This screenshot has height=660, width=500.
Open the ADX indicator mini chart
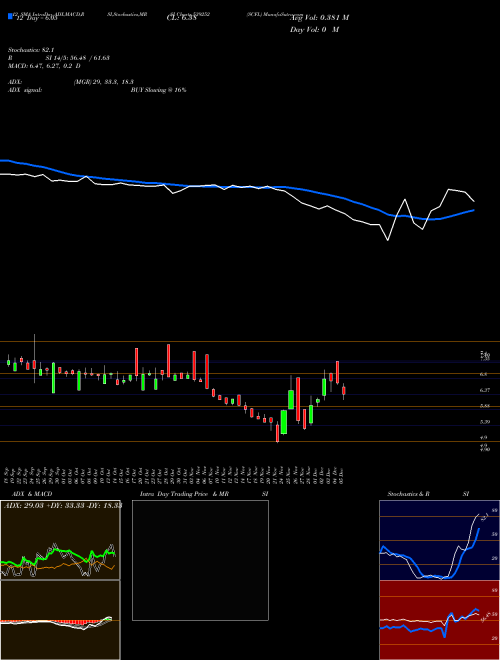coord(60,540)
